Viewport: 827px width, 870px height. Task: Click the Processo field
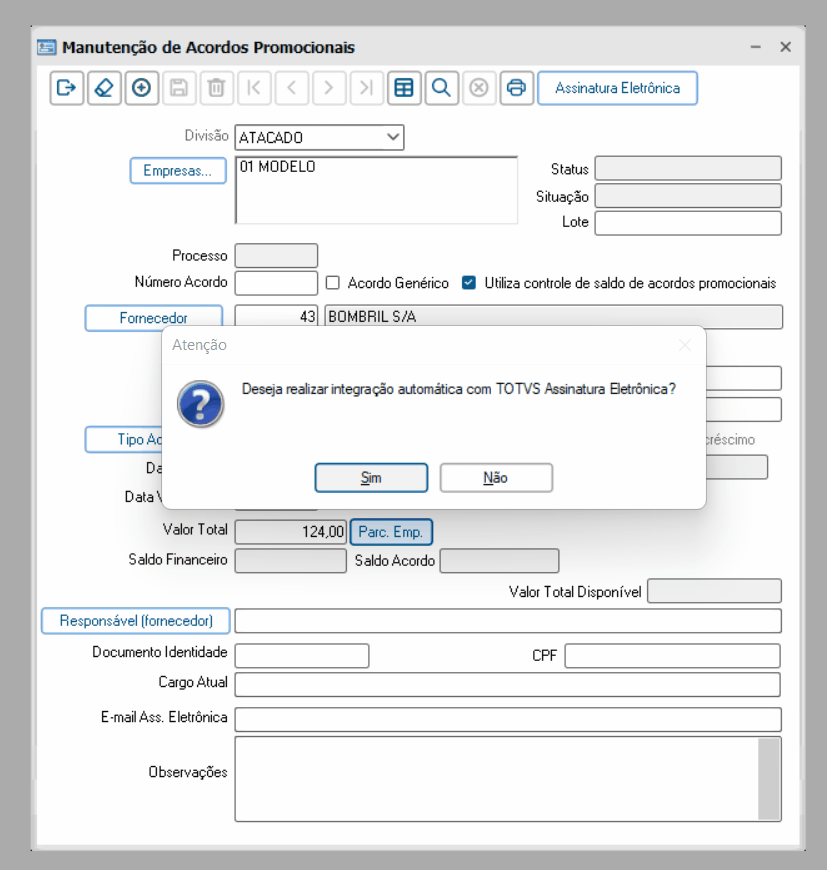[276, 256]
